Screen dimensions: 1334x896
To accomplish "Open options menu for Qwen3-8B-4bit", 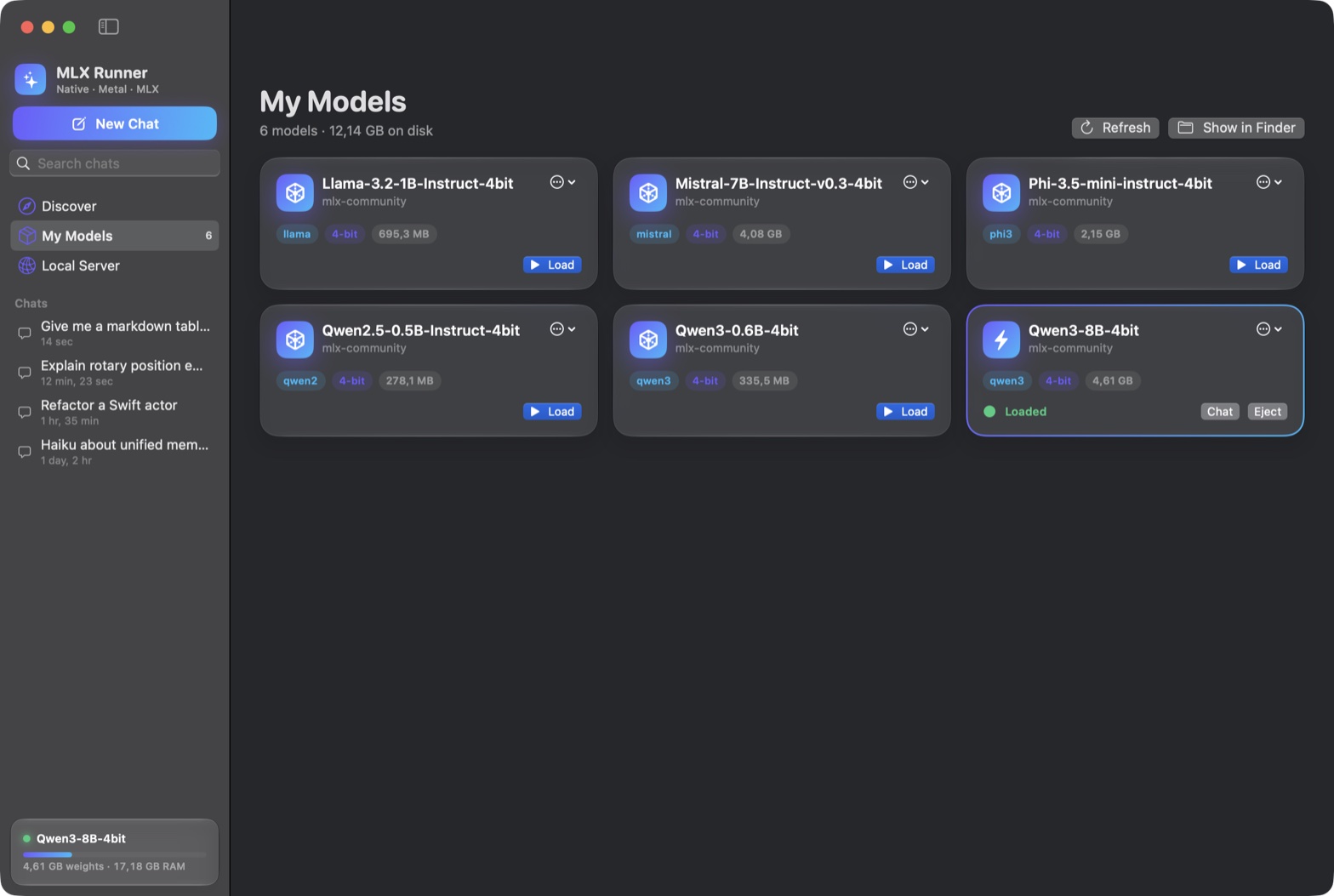I will (1269, 329).
